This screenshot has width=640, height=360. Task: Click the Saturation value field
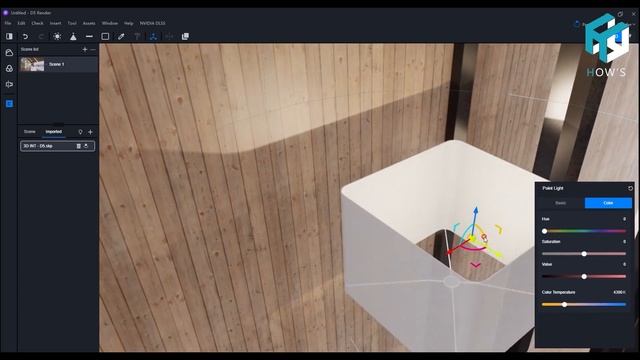[624, 242]
